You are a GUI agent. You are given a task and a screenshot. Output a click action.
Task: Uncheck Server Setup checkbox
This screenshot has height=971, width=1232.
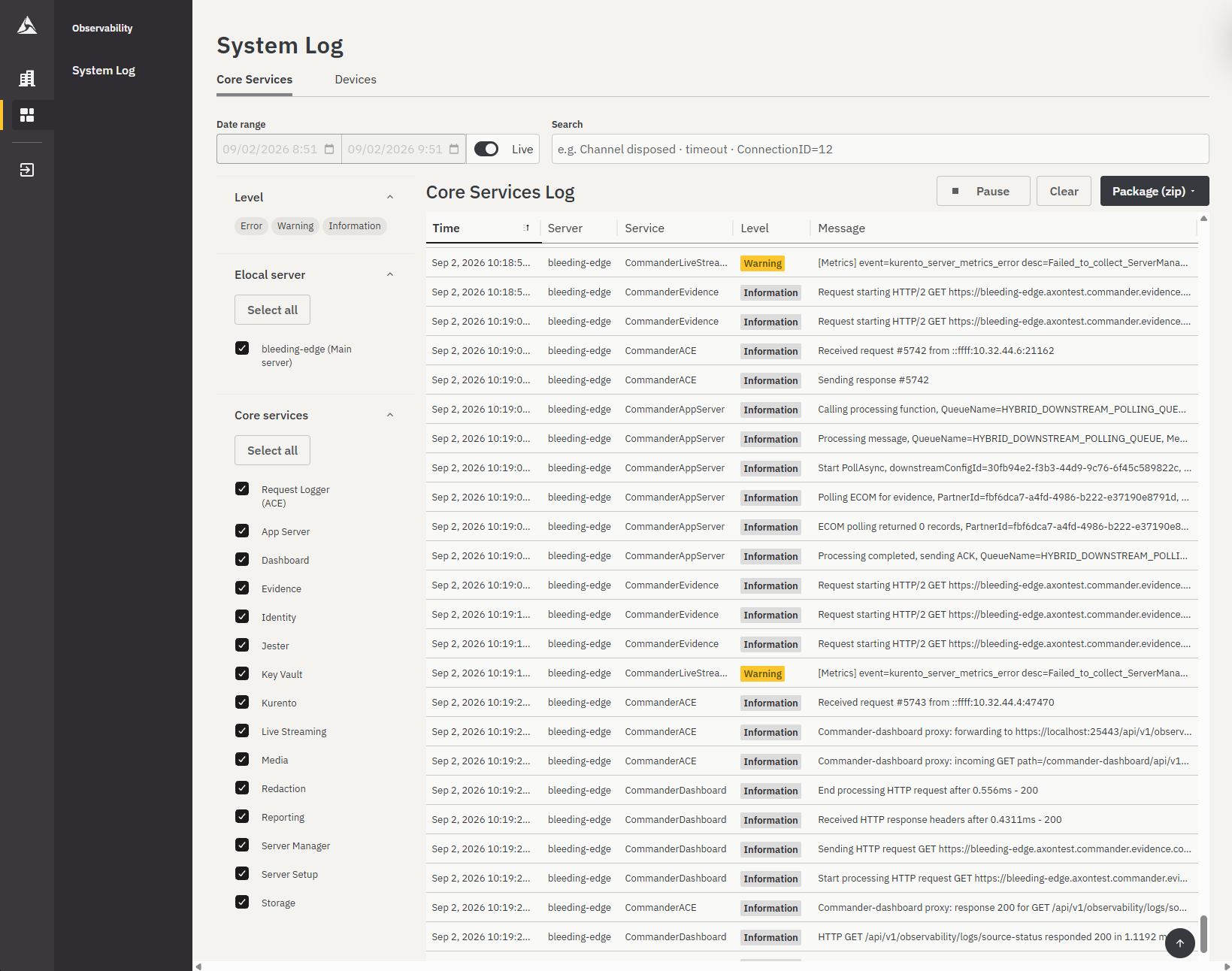[x=242, y=873]
